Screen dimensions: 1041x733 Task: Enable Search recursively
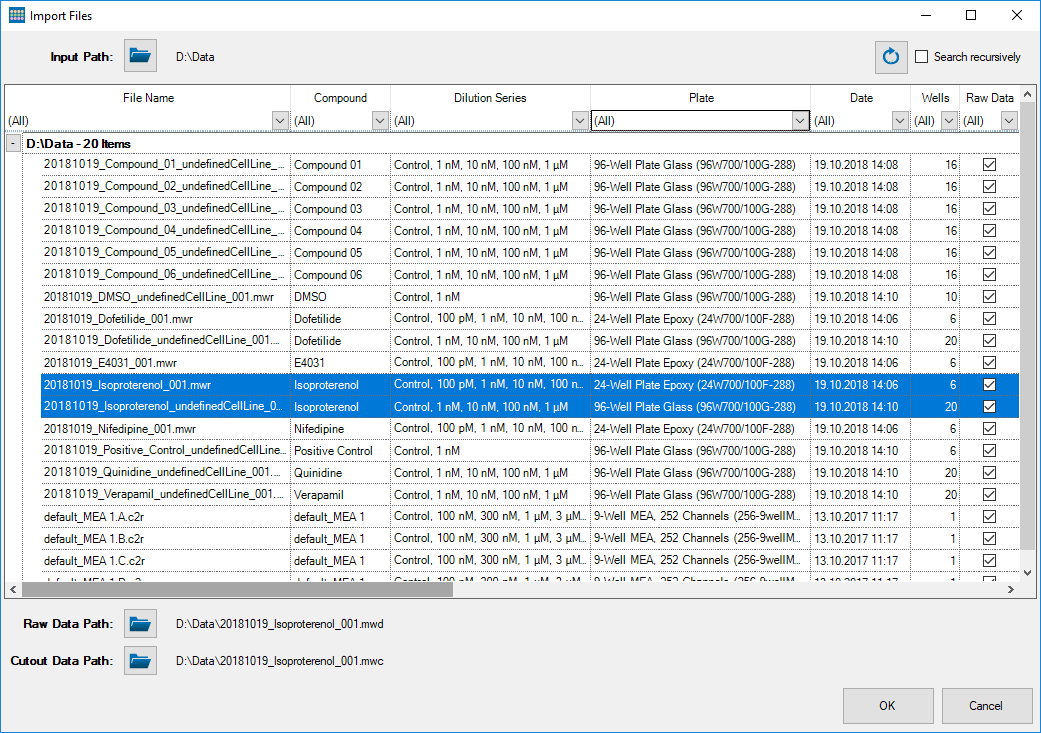click(921, 57)
